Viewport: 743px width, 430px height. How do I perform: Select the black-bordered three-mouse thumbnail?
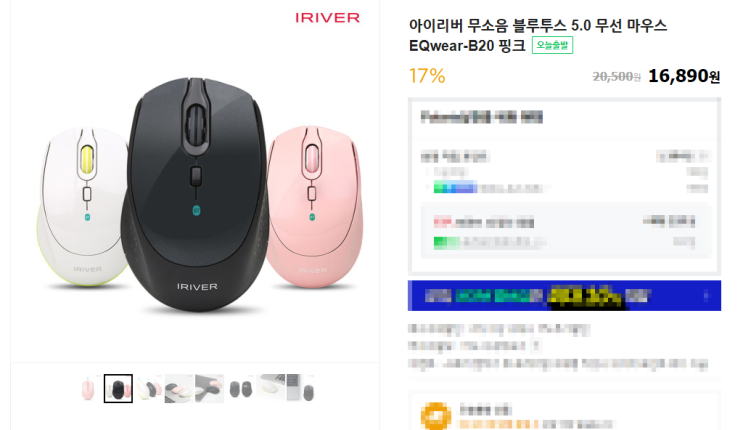pos(118,388)
